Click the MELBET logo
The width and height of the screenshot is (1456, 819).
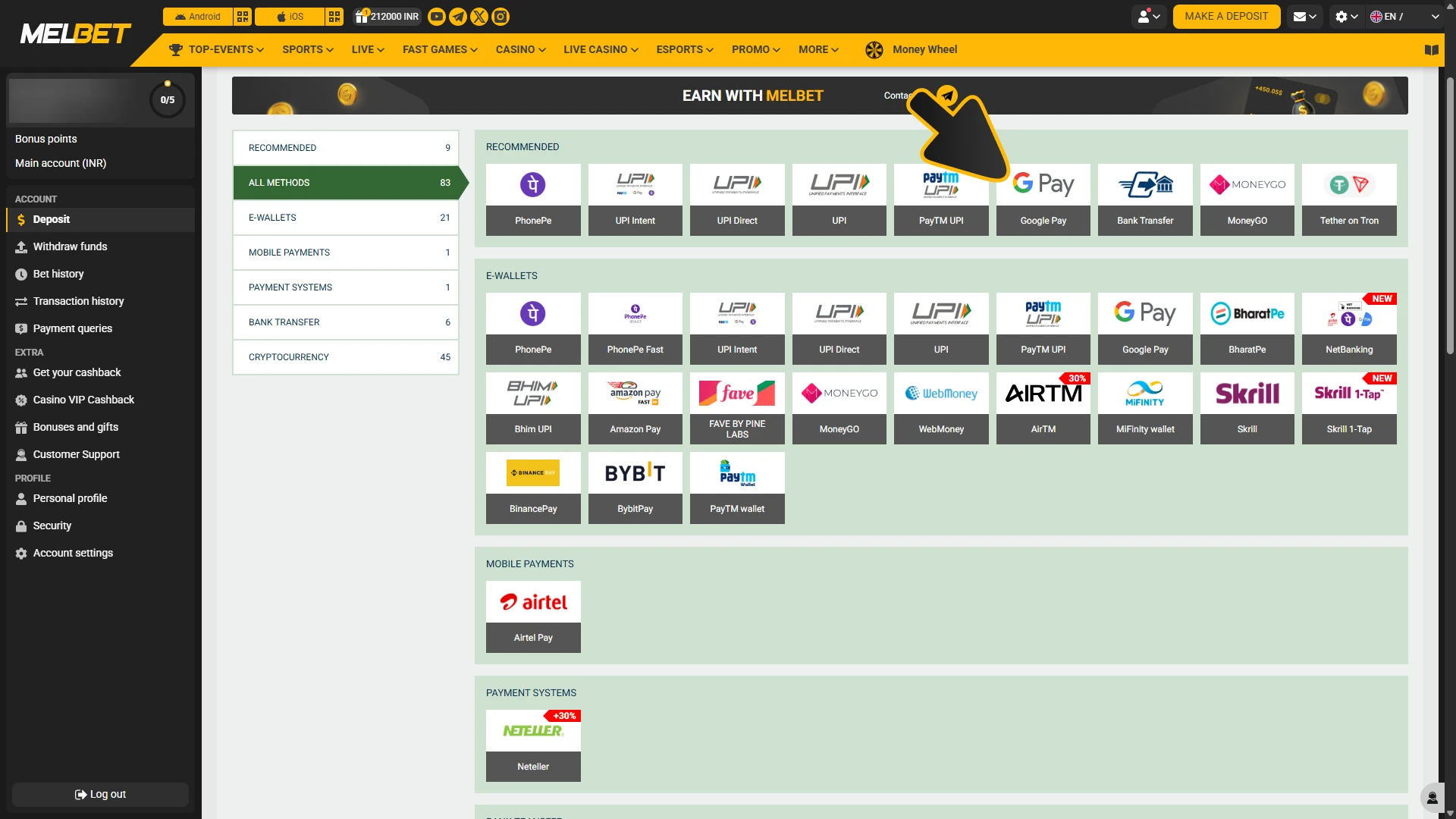click(x=75, y=34)
